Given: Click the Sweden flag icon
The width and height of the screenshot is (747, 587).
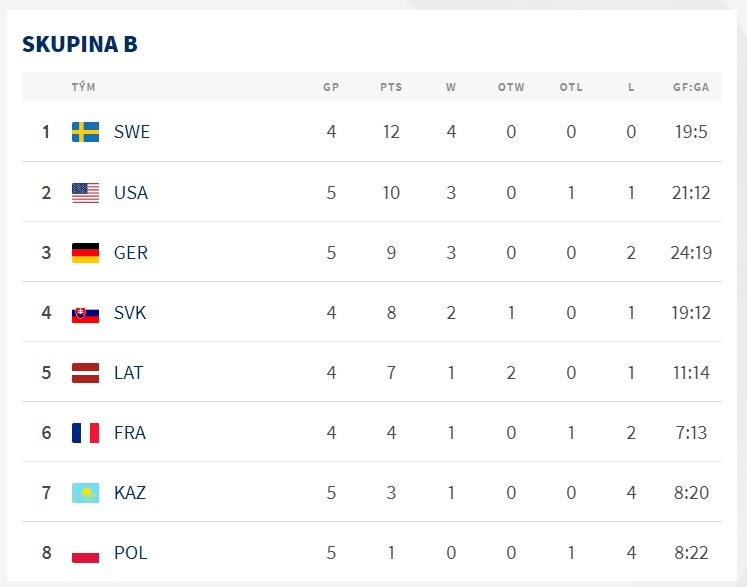Looking at the screenshot, I should pyautogui.click(x=85, y=132).
